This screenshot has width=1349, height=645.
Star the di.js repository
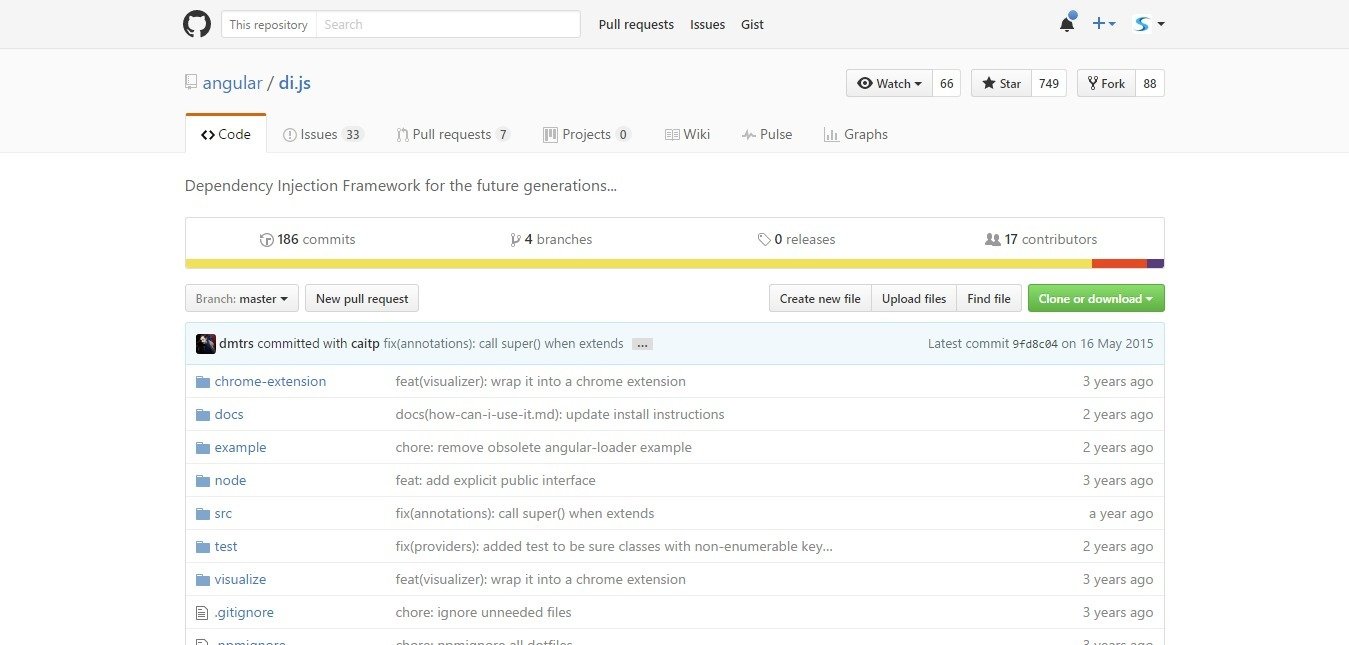(x=1001, y=83)
